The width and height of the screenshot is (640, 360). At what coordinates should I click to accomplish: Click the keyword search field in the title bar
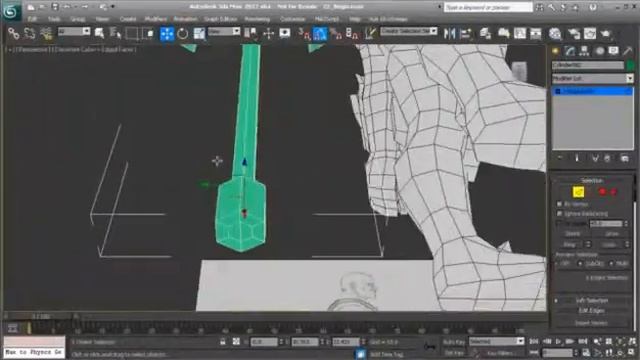click(x=488, y=7)
